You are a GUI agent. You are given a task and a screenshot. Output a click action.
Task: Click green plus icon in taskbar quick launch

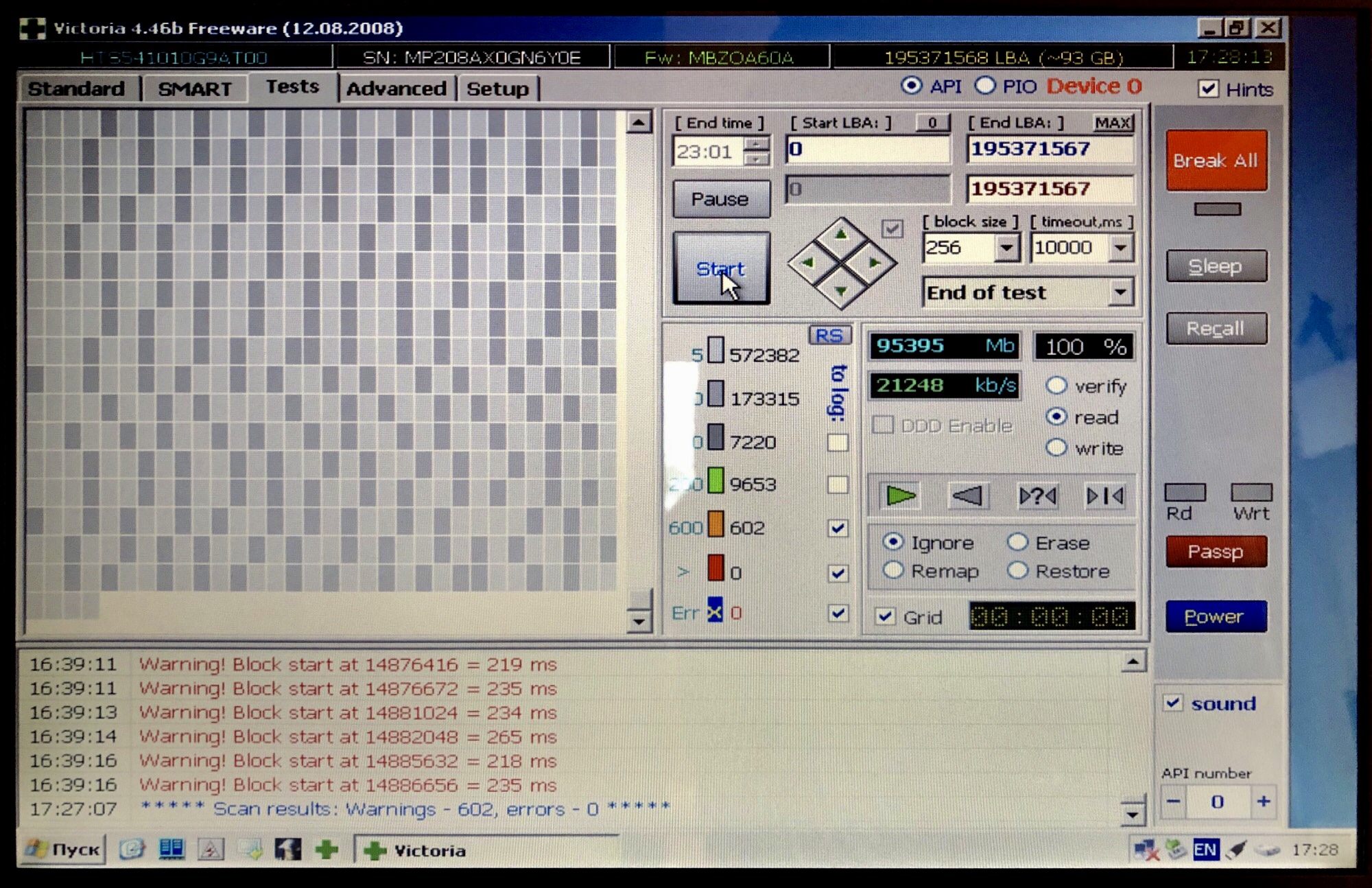click(x=327, y=850)
